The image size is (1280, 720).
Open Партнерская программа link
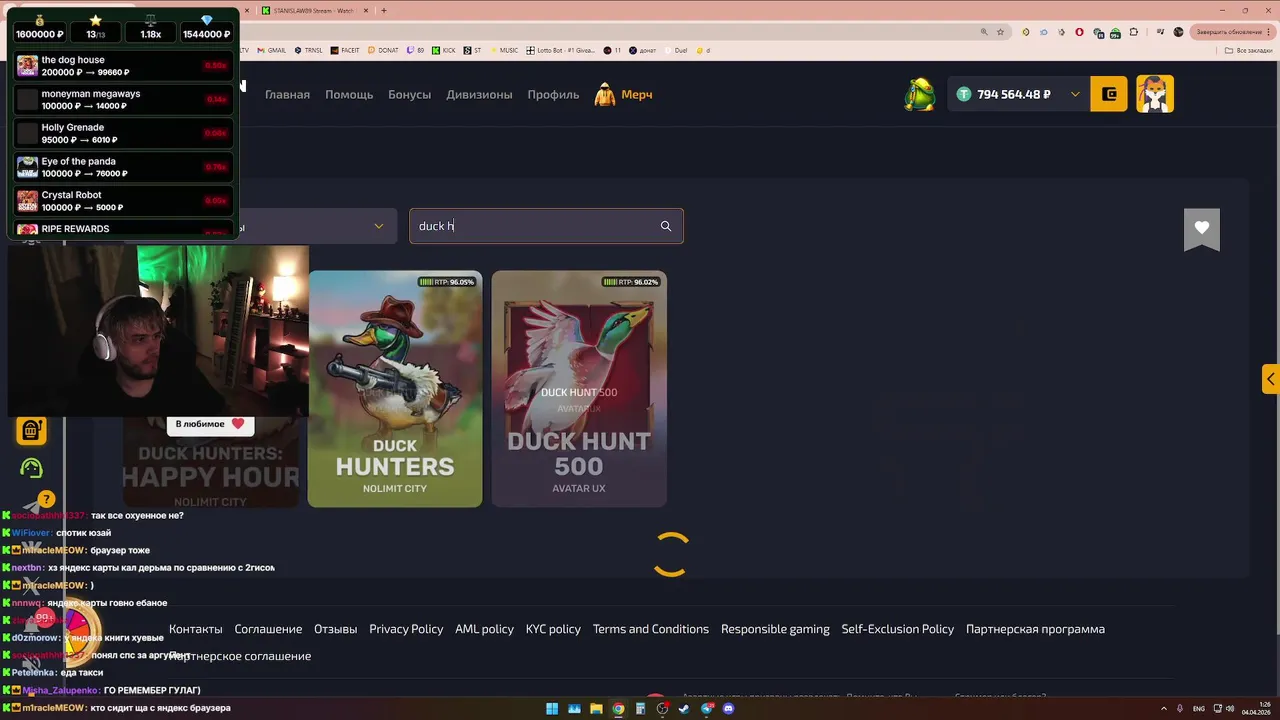pyautogui.click(x=1035, y=629)
